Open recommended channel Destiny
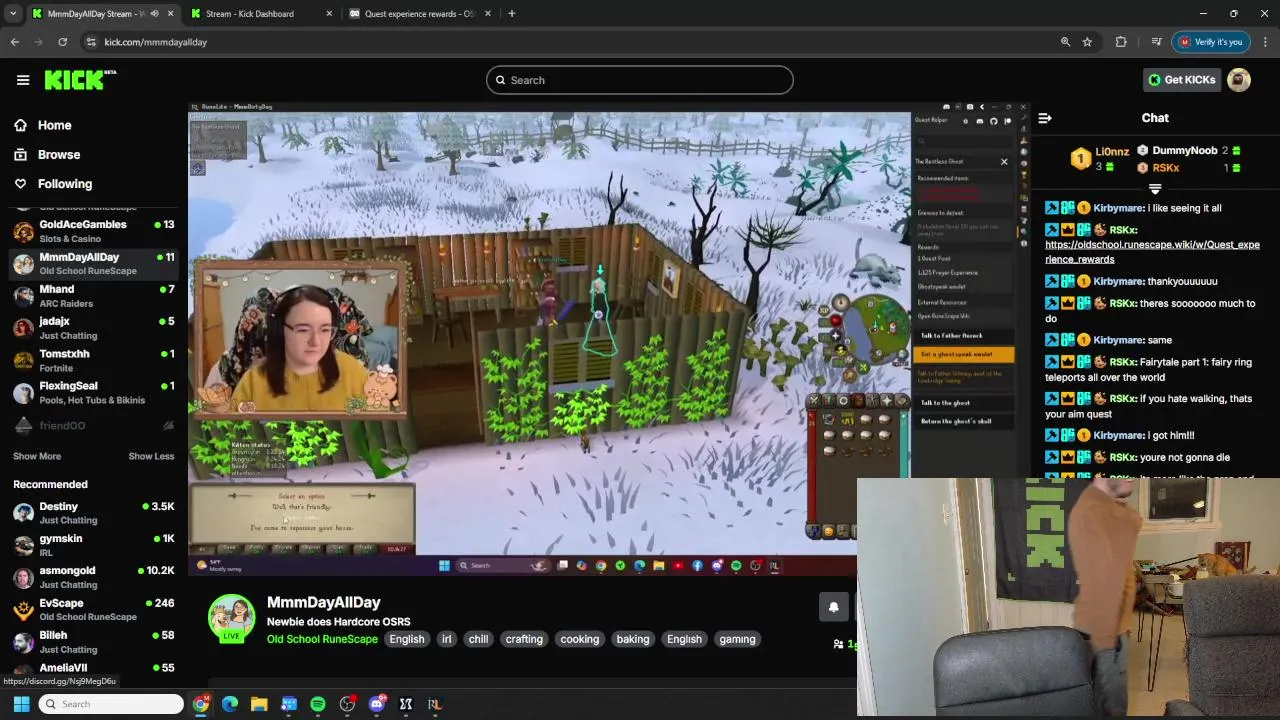Screen dimensions: 1280x720 click(93, 513)
